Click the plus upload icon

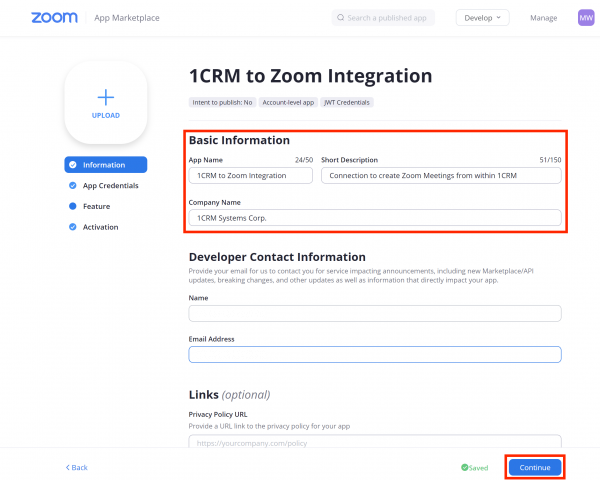coord(106,97)
